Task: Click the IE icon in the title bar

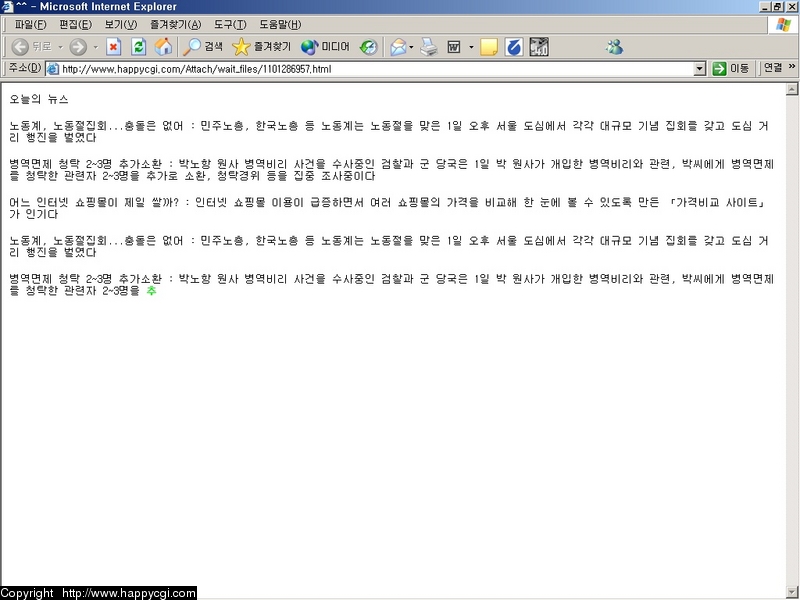Action: (x=7, y=7)
